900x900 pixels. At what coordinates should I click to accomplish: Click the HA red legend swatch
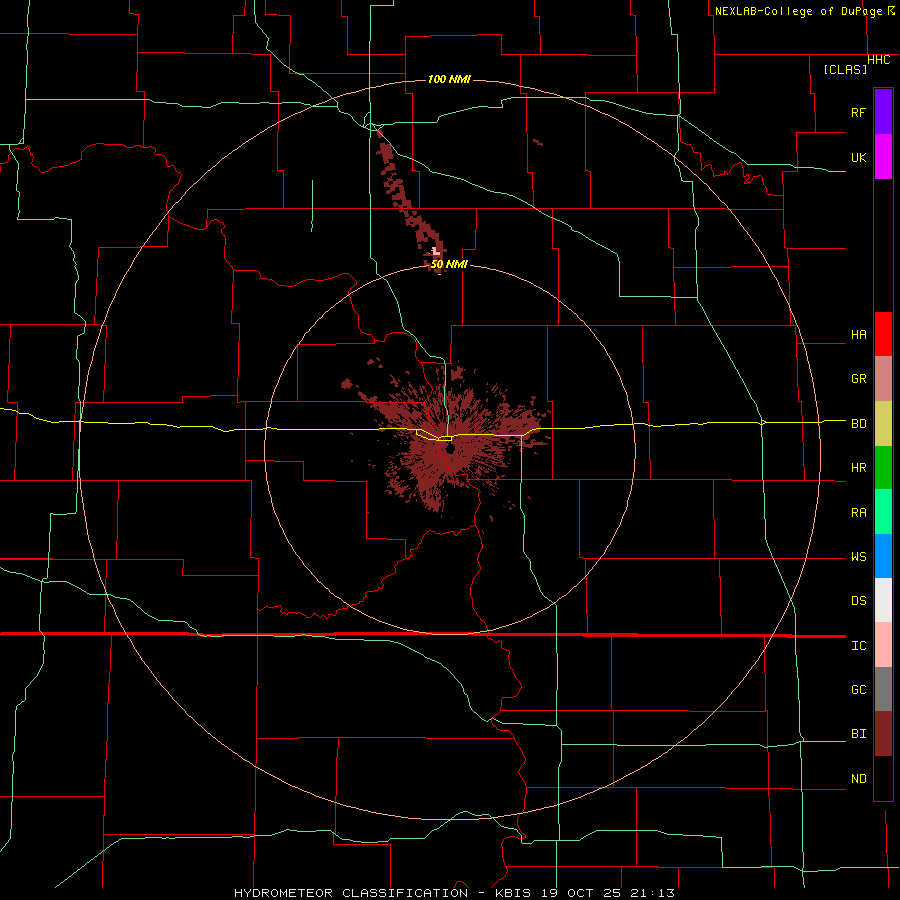(883, 334)
